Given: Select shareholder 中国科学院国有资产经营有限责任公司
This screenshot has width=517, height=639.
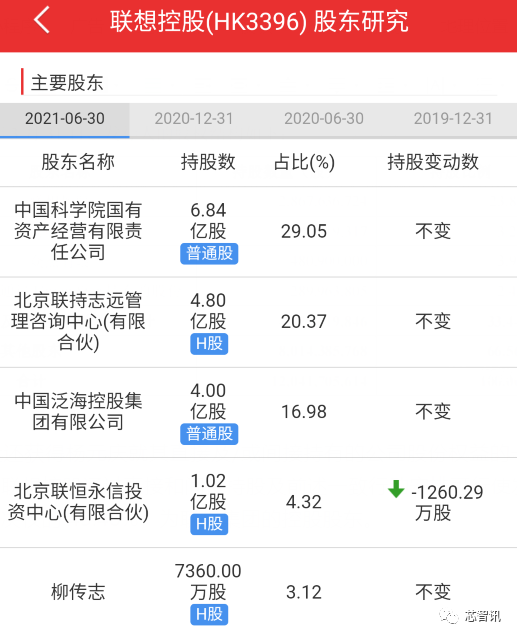Looking at the screenshot, I should [x=78, y=231].
